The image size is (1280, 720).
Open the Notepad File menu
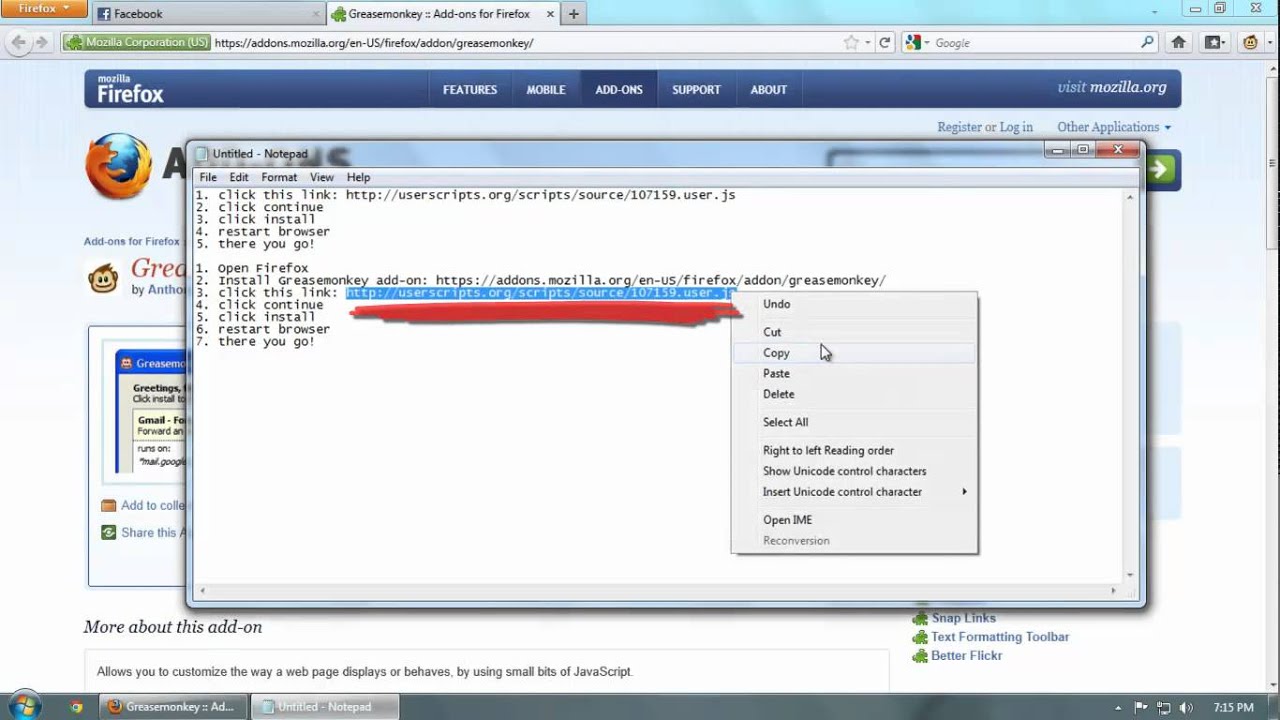point(208,177)
